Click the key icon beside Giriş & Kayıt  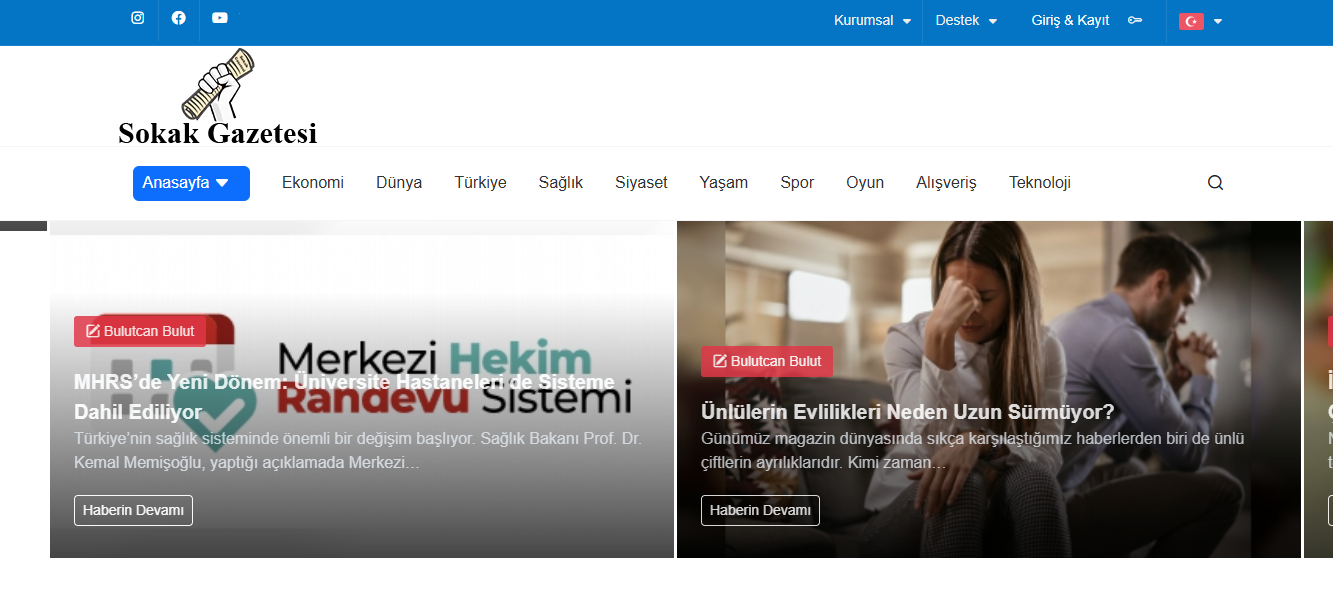[x=1134, y=19]
